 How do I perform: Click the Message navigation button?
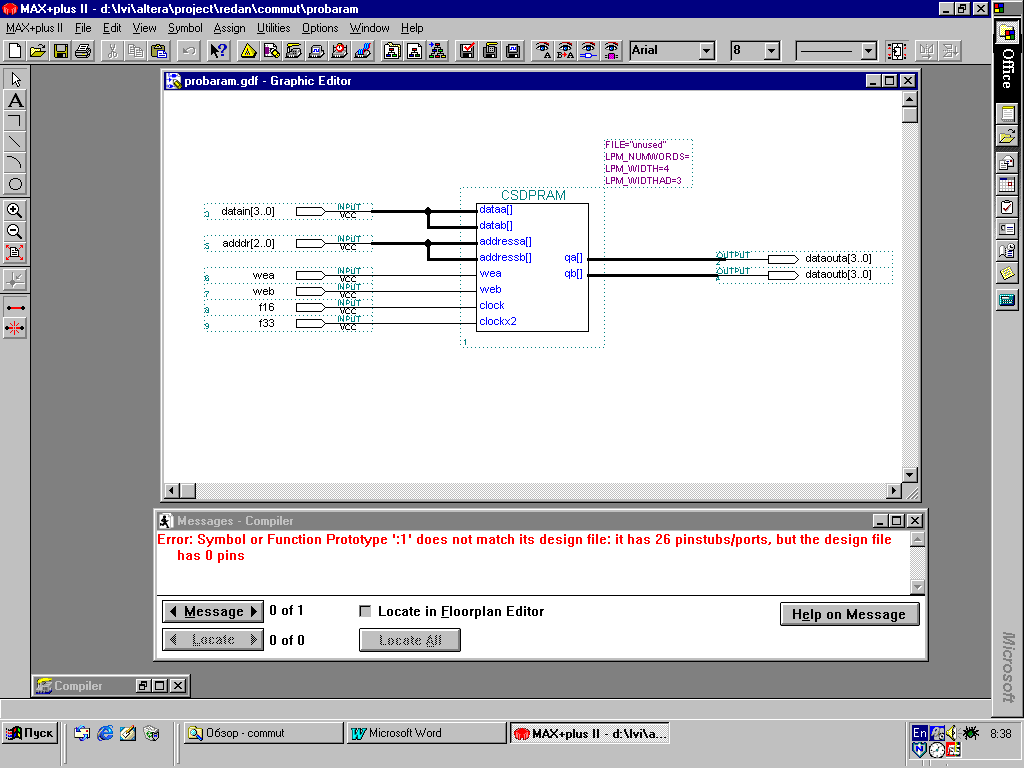tap(213, 611)
